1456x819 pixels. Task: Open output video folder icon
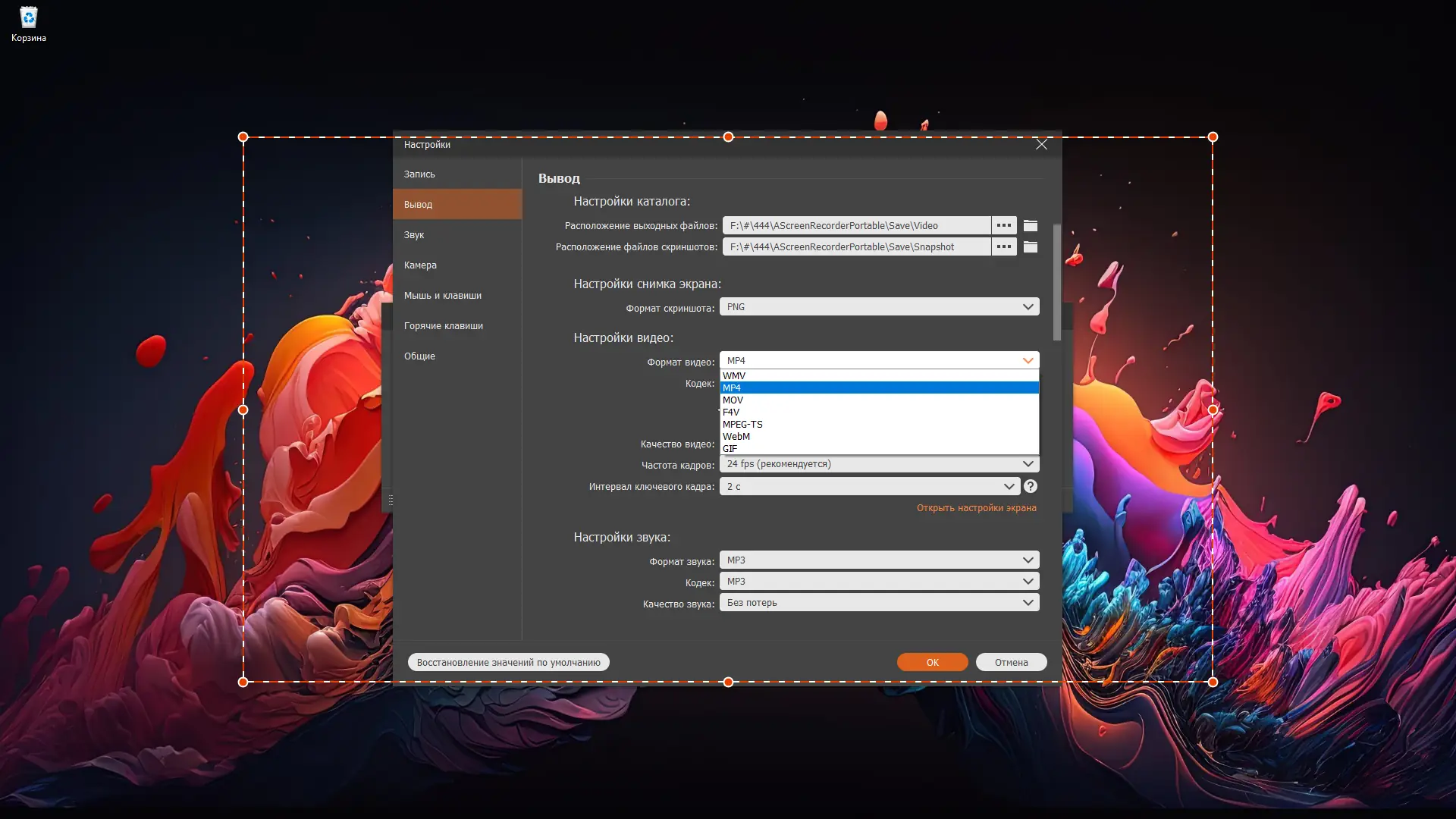coord(1030,225)
